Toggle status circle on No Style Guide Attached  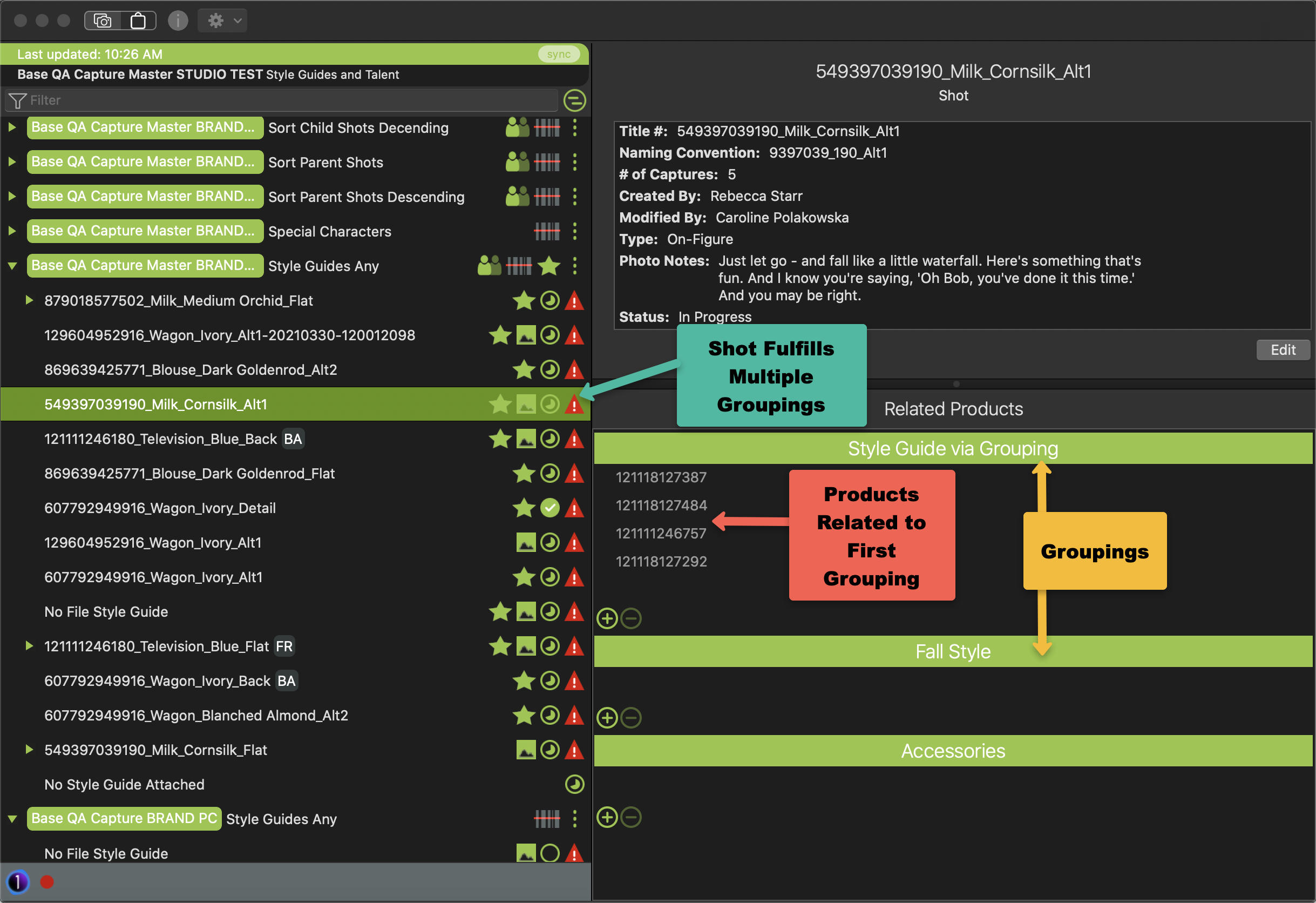(574, 785)
